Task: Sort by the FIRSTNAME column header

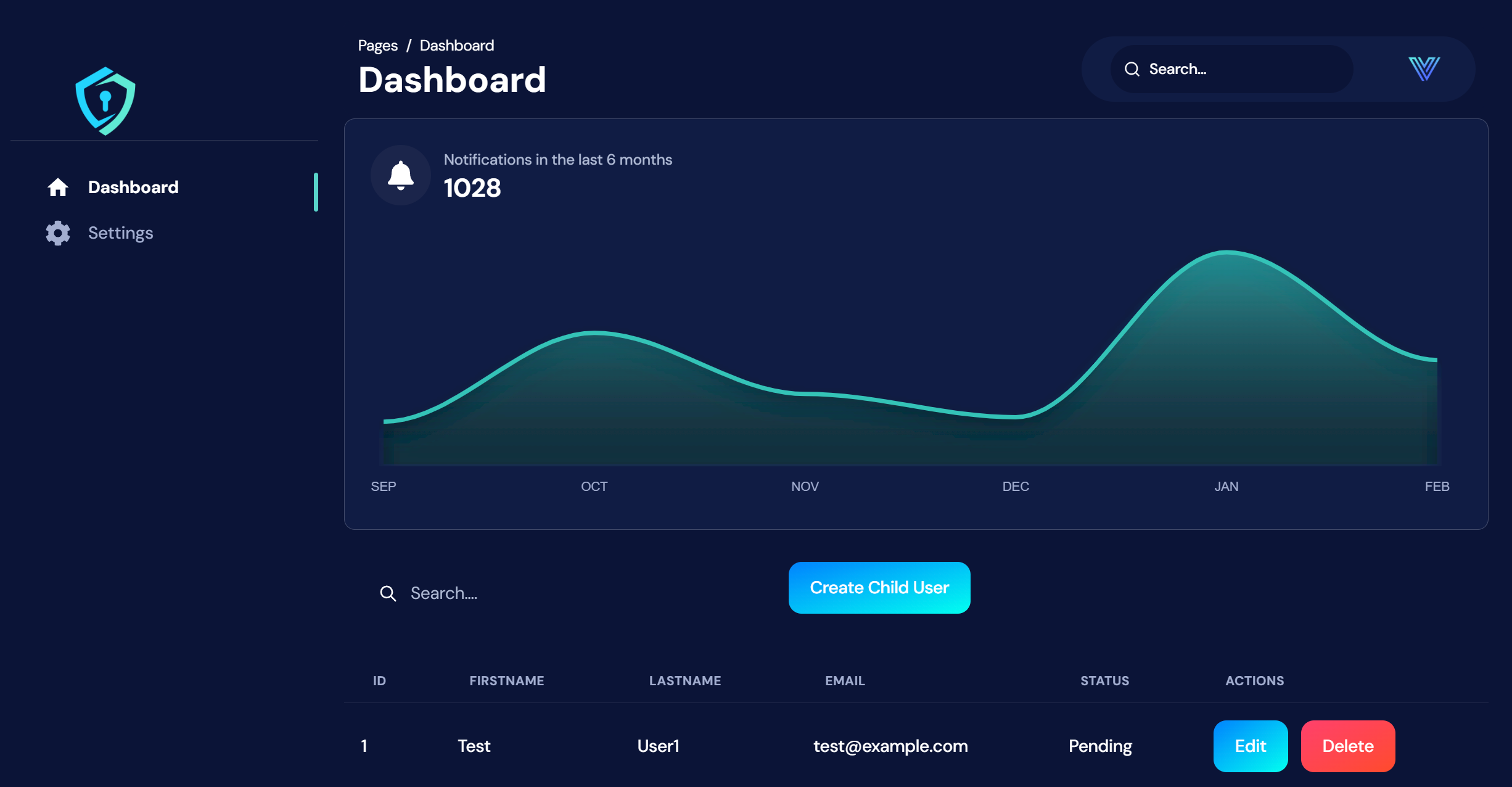Action: coord(506,680)
